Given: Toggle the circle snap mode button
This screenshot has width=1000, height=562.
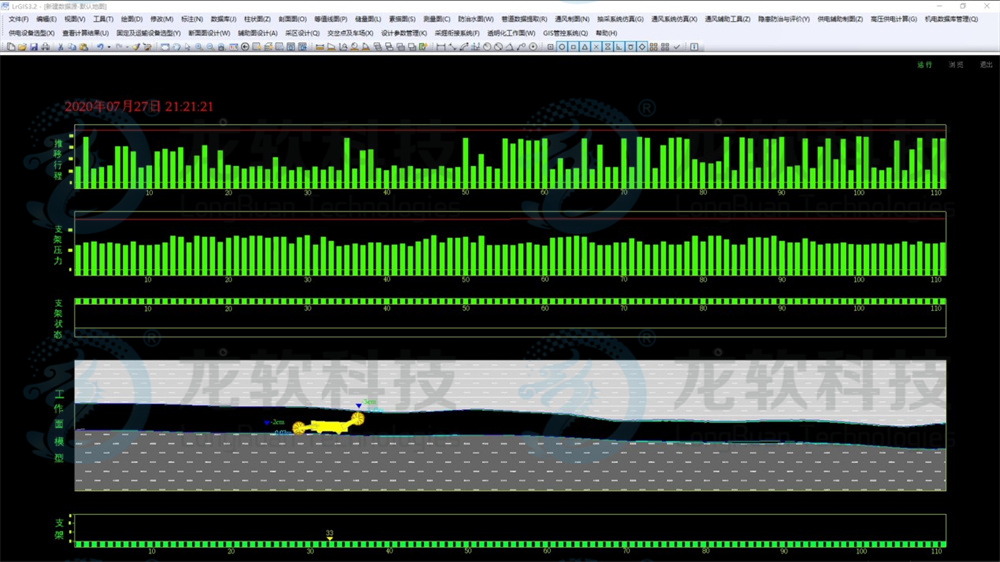Looking at the screenshot, I should tap(562, 47).
